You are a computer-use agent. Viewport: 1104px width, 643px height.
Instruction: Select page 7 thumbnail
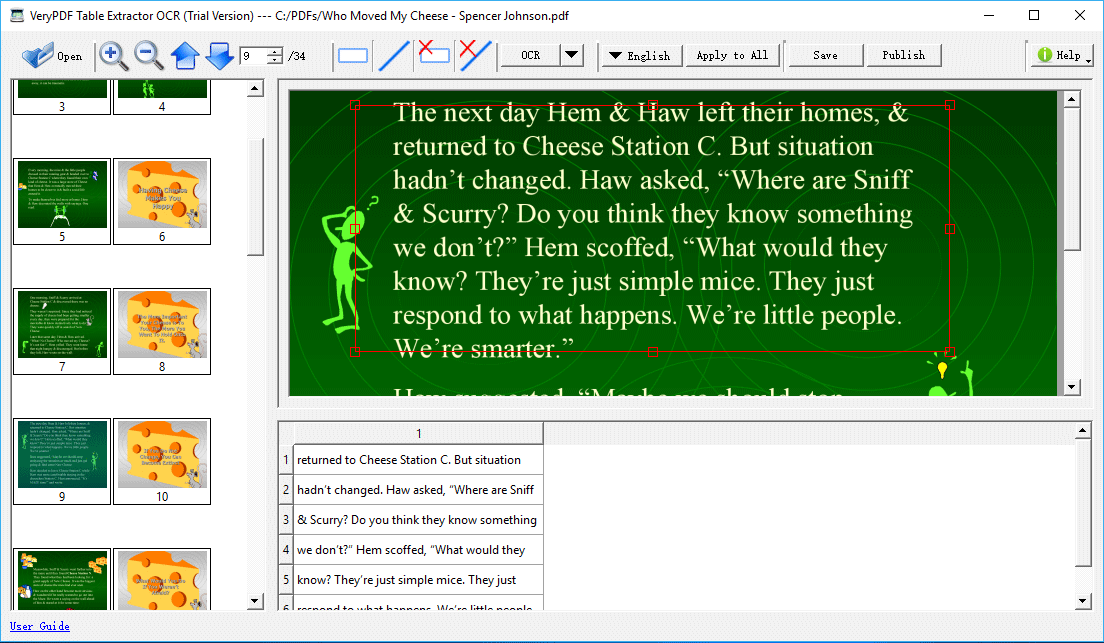pyautogui.click(x=62, y=331)
